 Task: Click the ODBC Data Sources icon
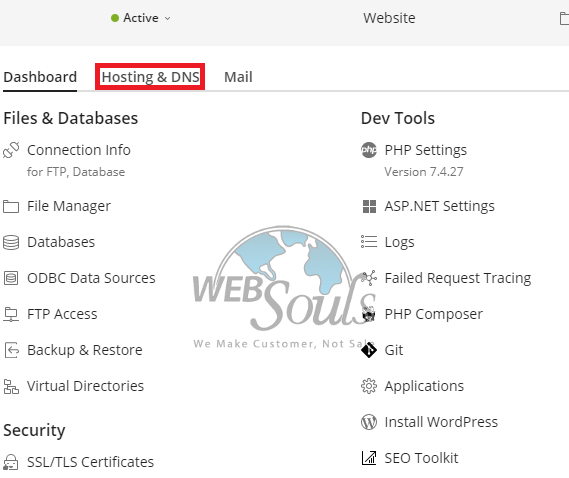(11, 278)
